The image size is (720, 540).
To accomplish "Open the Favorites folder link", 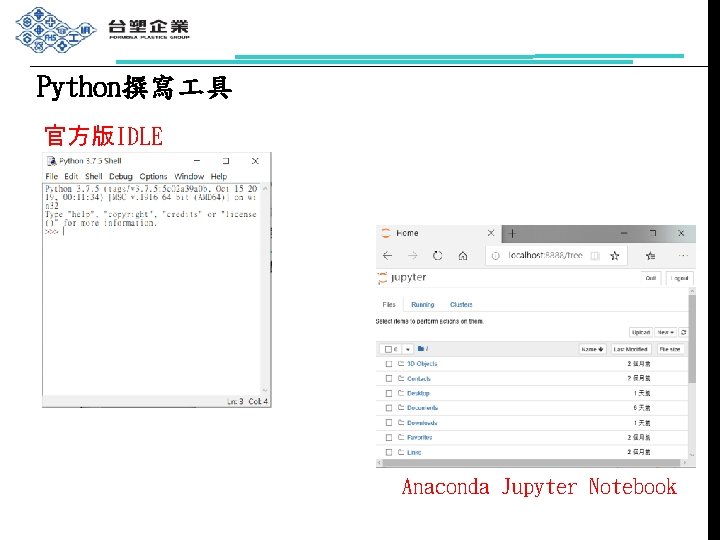I will click(x=420, y=438).
